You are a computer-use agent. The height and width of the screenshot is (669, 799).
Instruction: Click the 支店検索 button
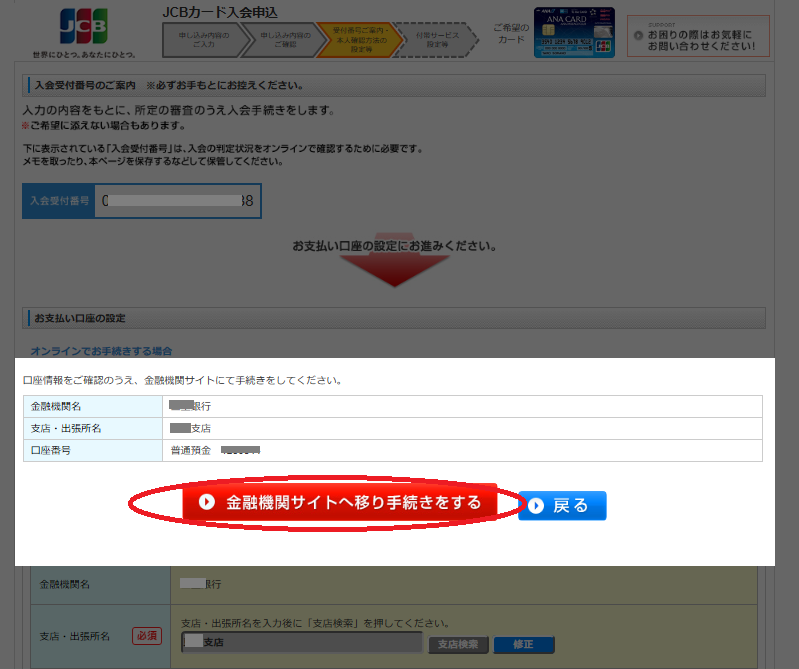(x=458, y=645)
